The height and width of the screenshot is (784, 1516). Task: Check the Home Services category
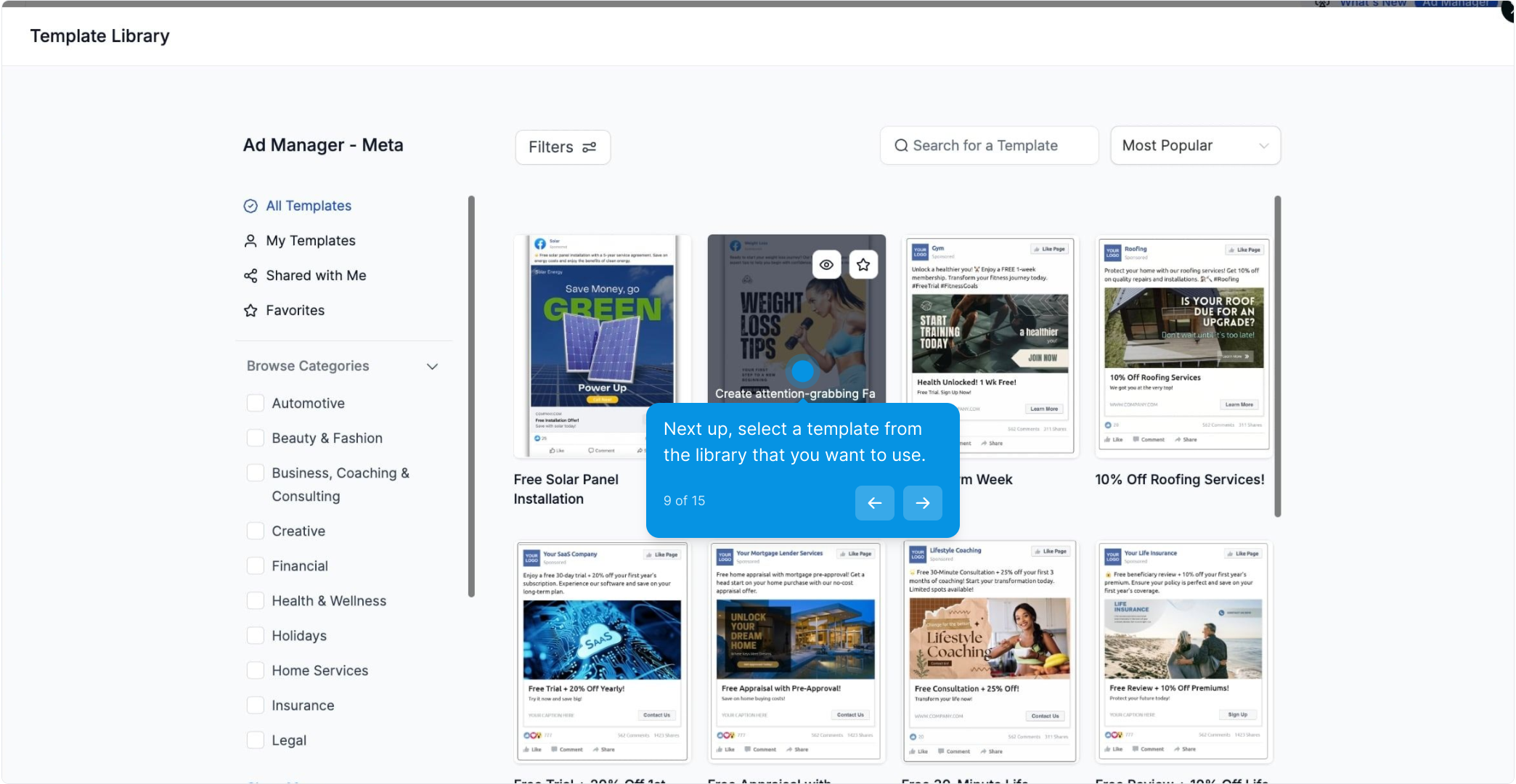(256, 670)
